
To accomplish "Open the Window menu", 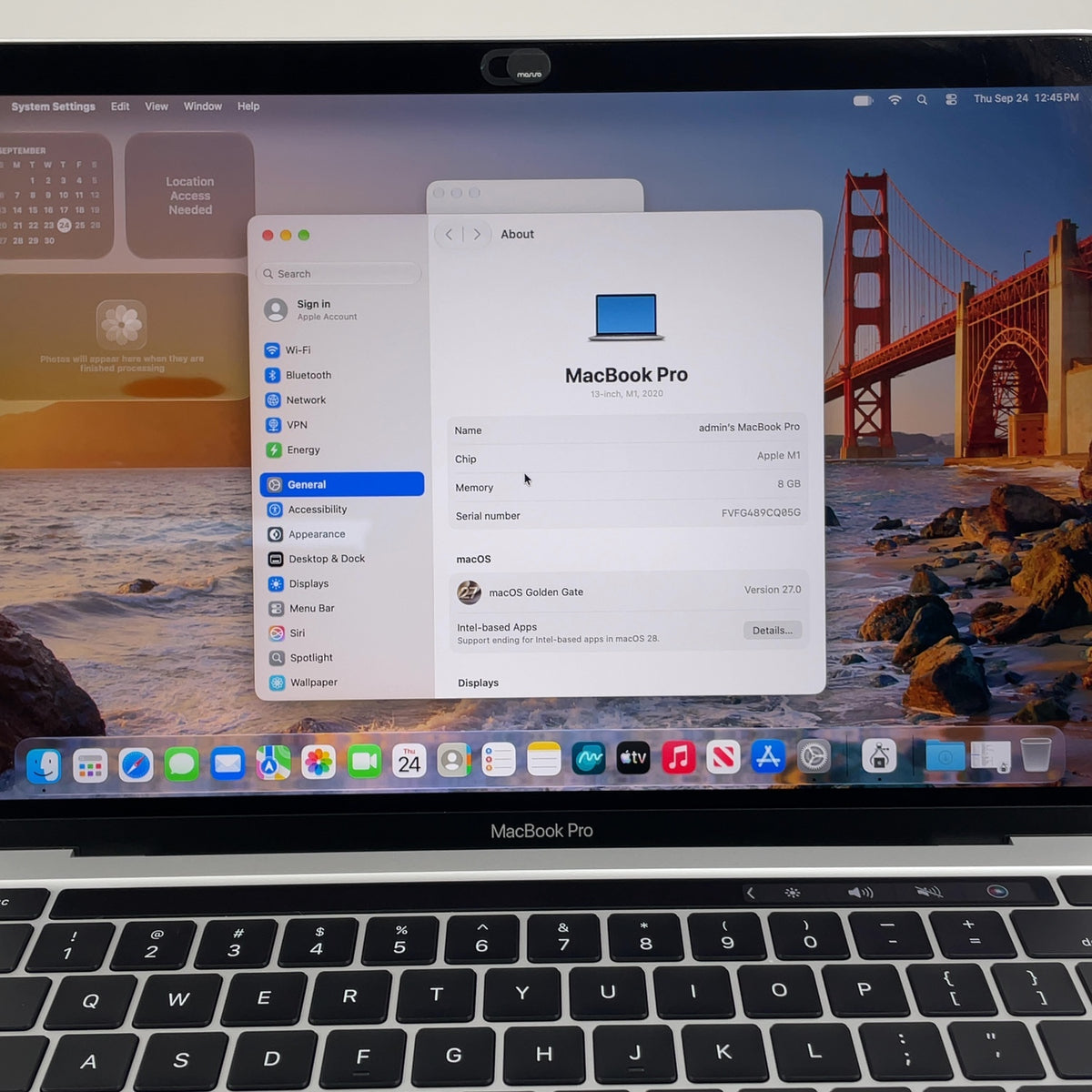I will [x=203, y=106].
